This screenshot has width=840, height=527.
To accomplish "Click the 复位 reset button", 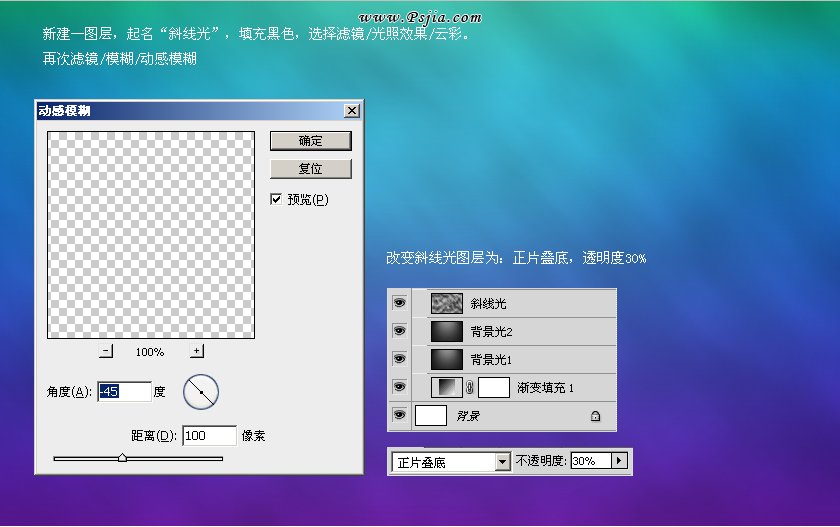I will coord(311,169).
